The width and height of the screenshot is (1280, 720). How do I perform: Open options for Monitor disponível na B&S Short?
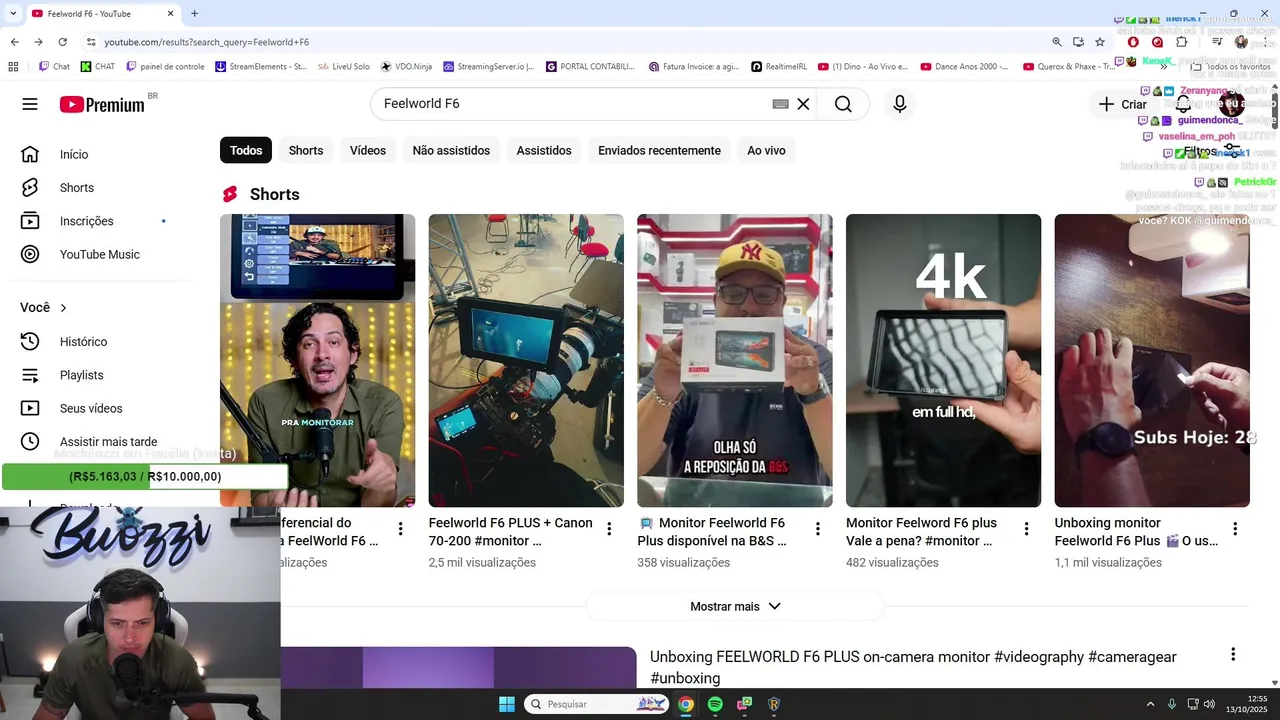coord(818,529)
